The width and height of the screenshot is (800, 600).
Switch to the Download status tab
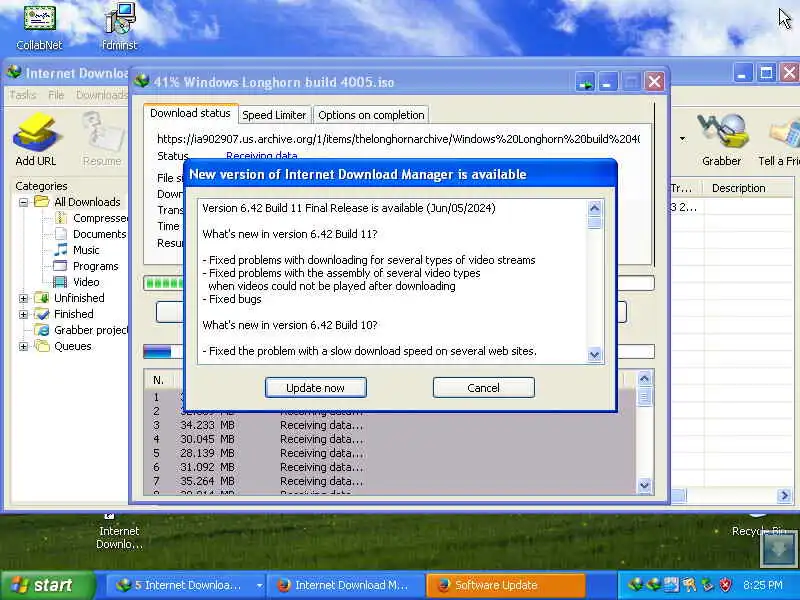coord(190,113)
